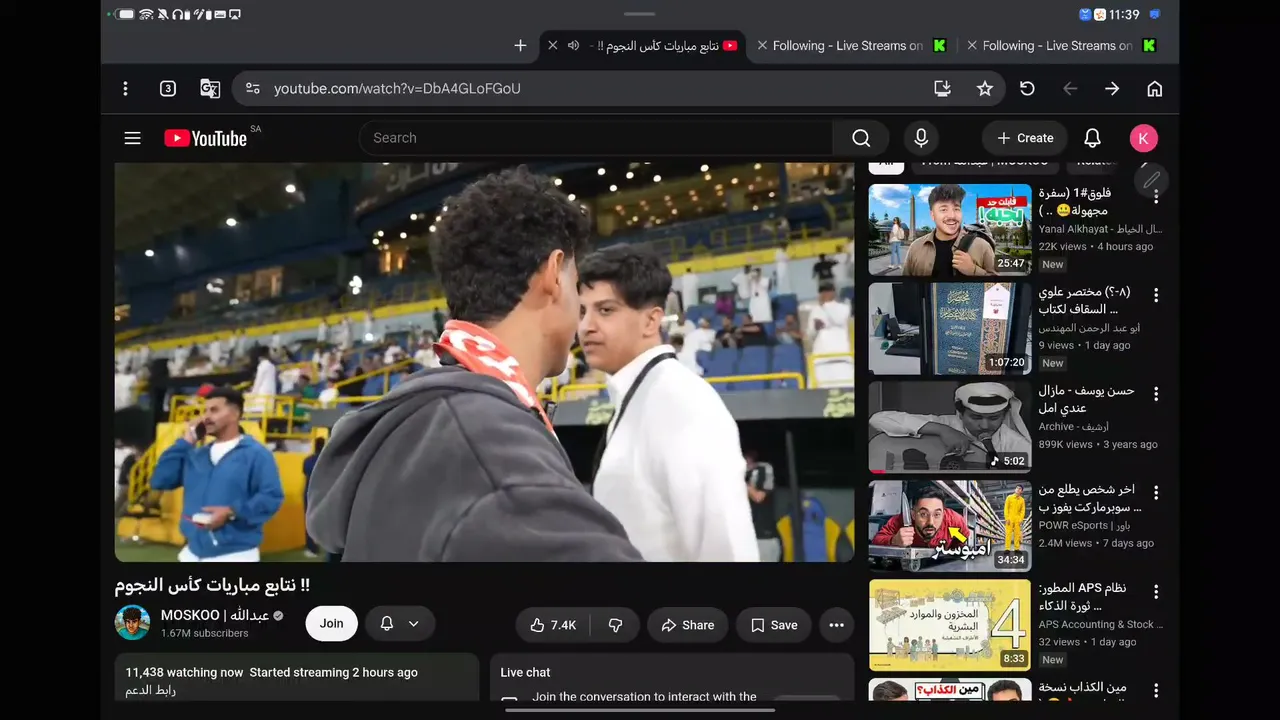
Task: Edit the youtube.com address bar URL
Action: 397,89
